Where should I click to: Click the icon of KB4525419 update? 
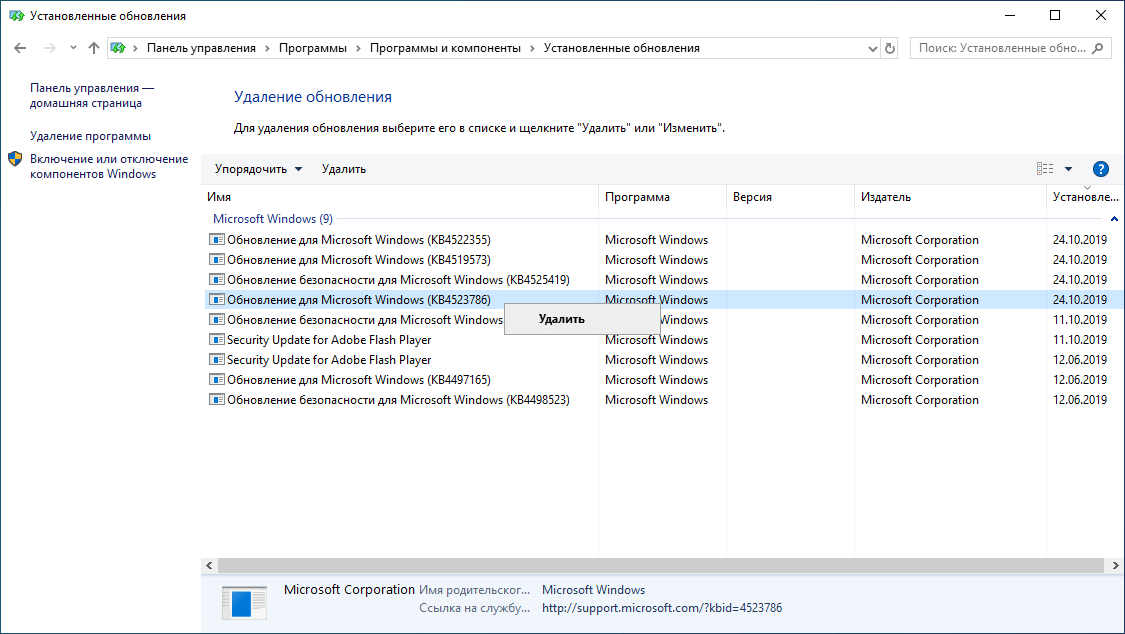217,280
